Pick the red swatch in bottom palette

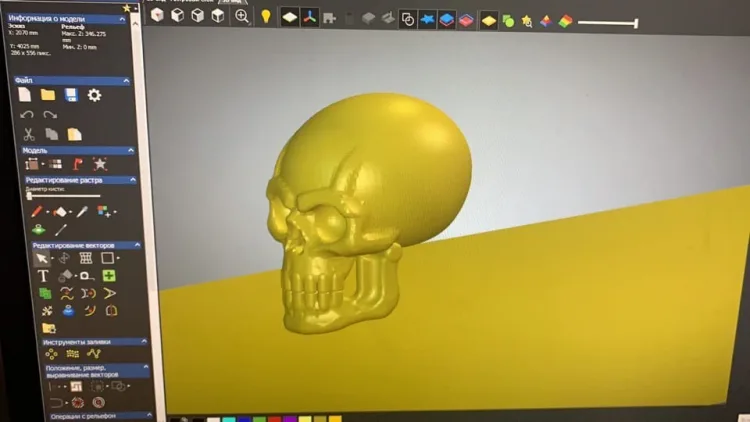point(274,419)
